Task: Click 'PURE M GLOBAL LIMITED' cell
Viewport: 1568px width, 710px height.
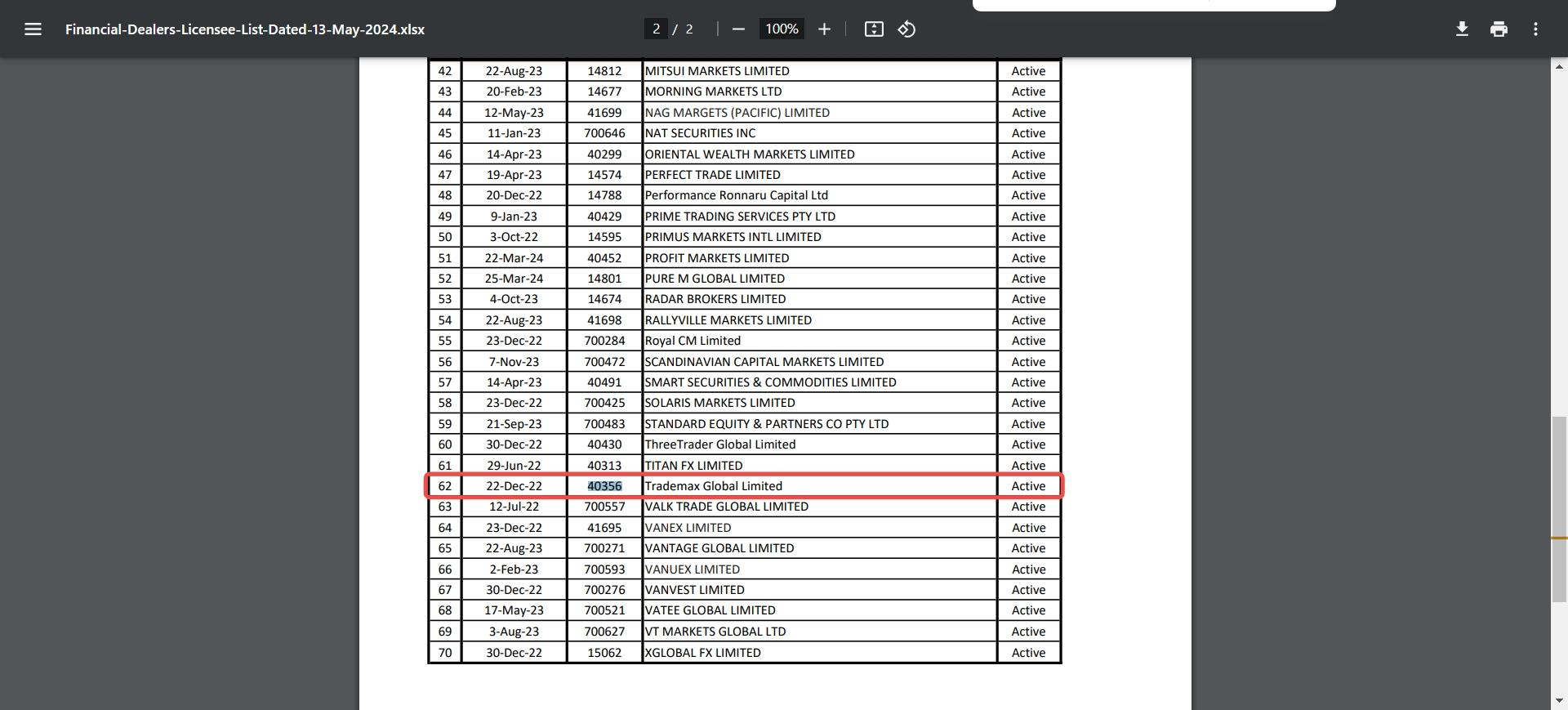Action: pos(819,279)
